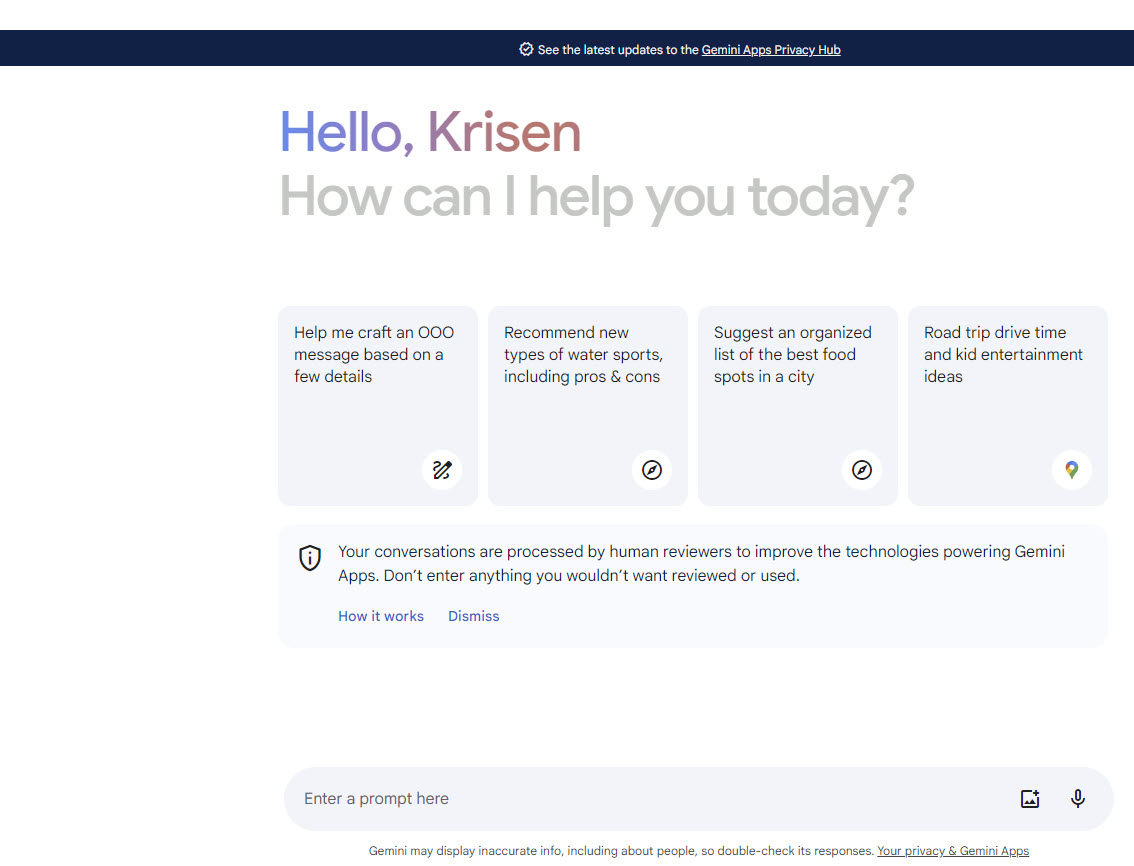The width and height of the screenshot is (1134, 866).
Task: Click the 'Hello, Krisen' greeting heading
Action: [x=430, y=132]
